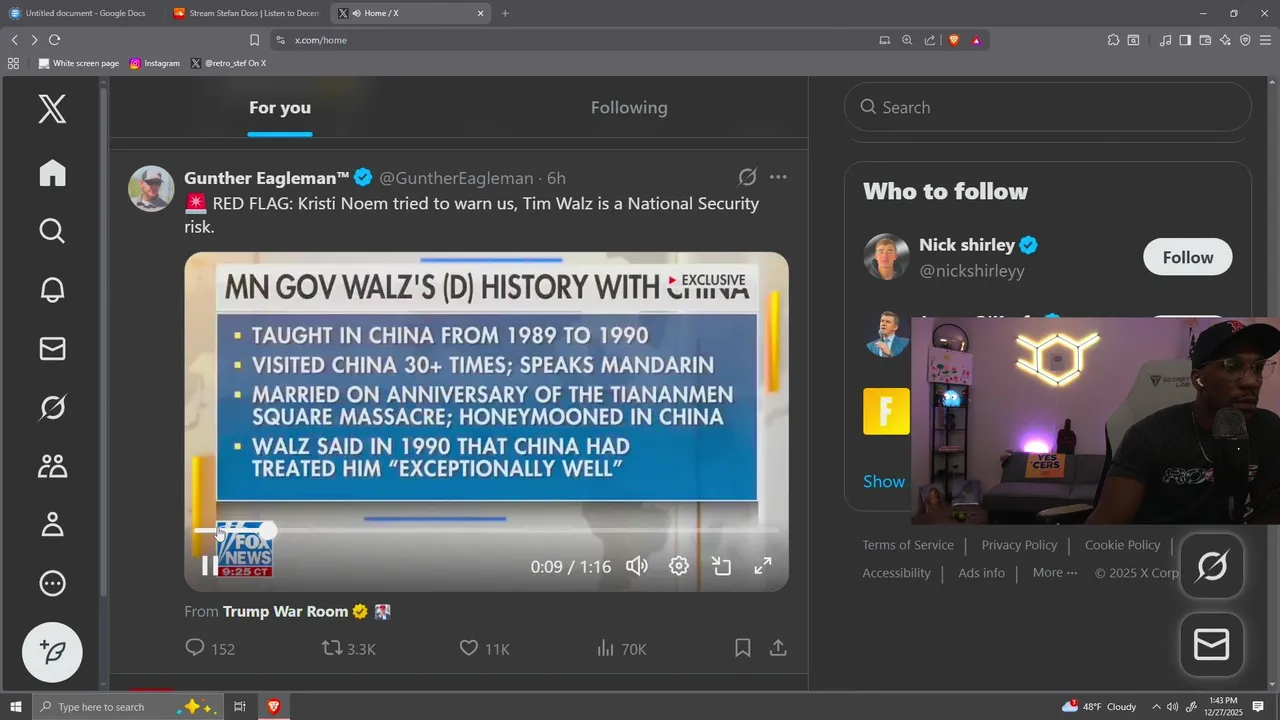Click the Brave Rewards triangle icon
1280x720 pixels.
tap(976, 40)
